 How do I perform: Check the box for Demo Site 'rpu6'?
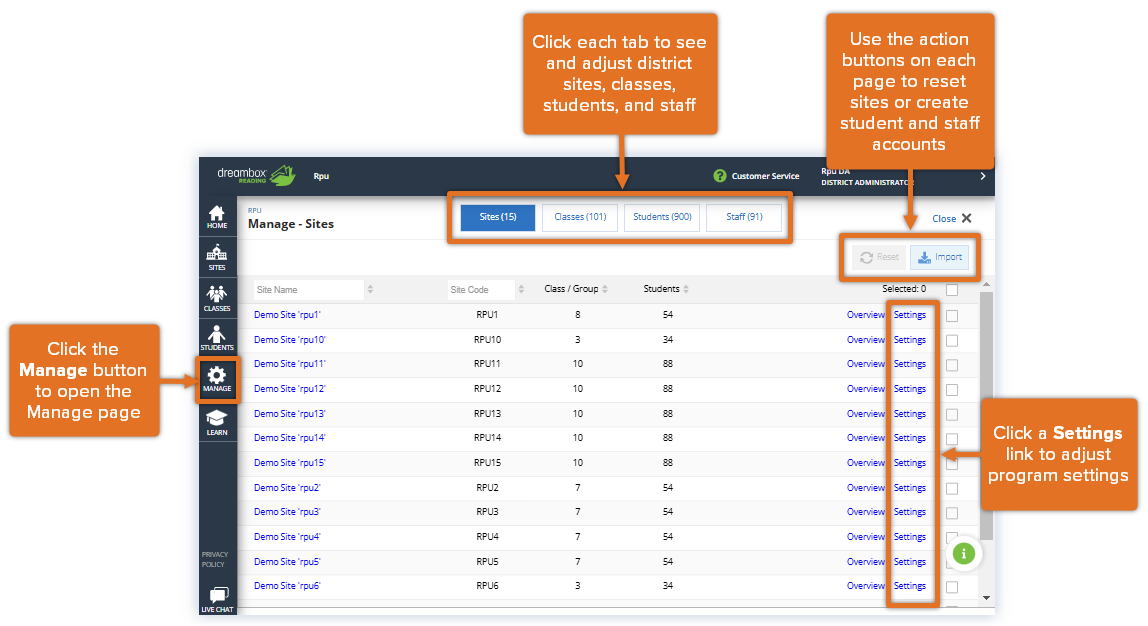(x=952, y=586)
